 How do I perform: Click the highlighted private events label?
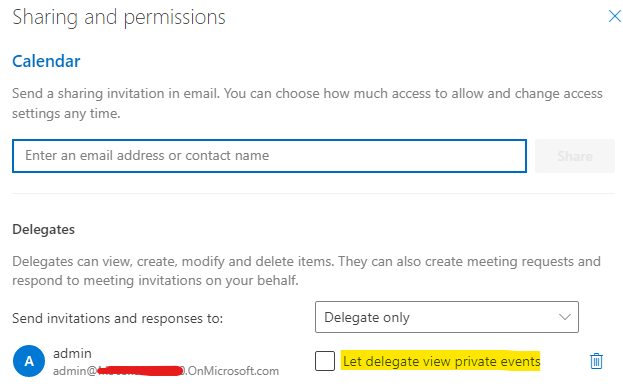point(441,361)
